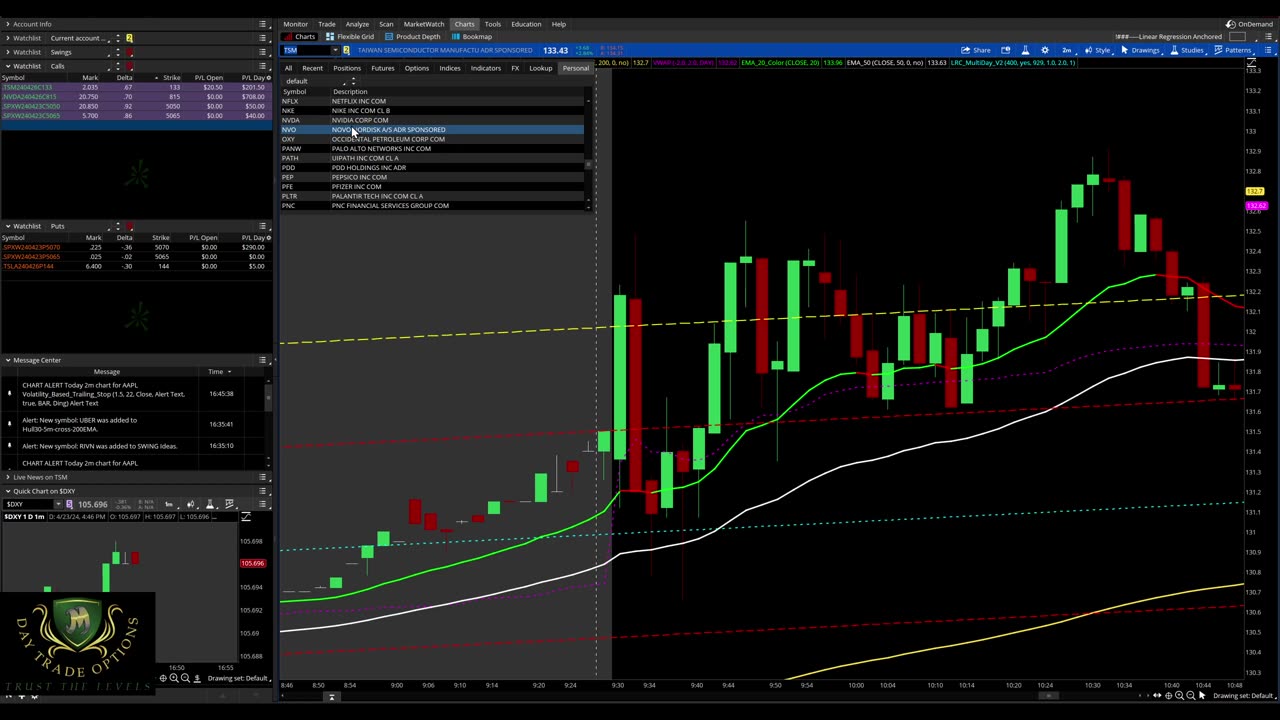Open the Puts watchlist panel menu icon
Viewport: 1280px width, 720px height.
263,226
